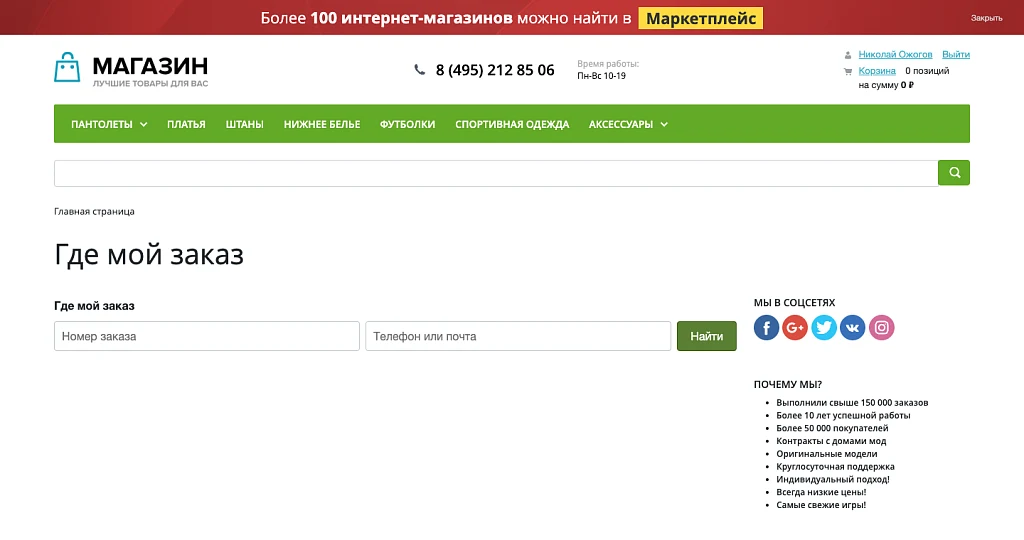Click the phone number 8 (495) 212 85 06
Viewport: 1024px width, 540px height.
coord(495,70)
